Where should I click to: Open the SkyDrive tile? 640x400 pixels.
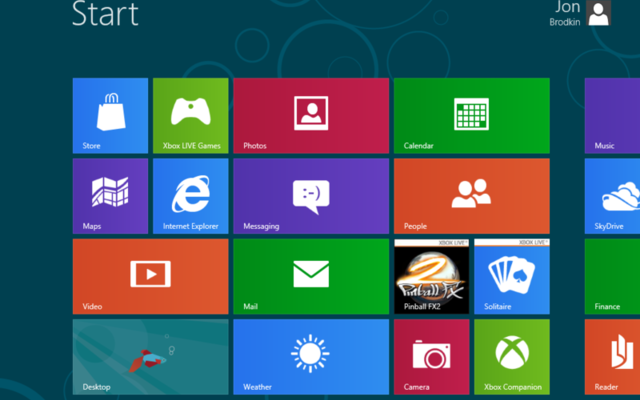(x=613, y=196)
